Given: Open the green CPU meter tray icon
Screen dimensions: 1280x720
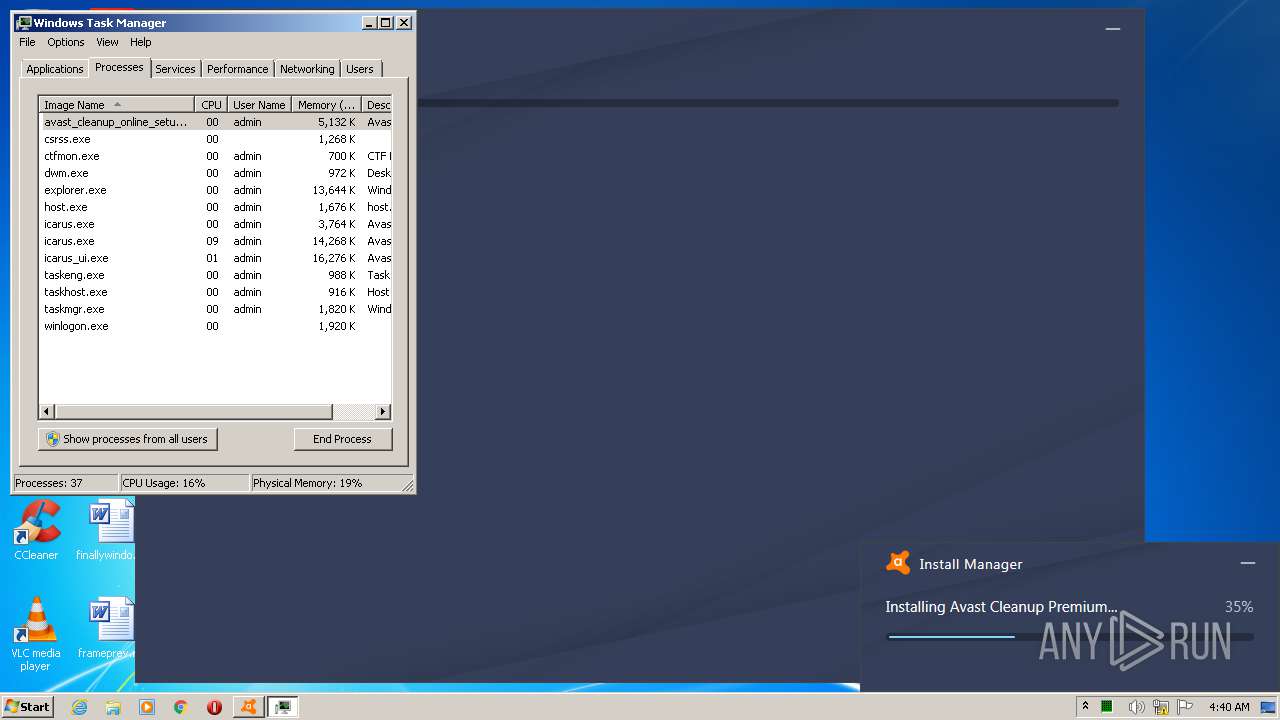Looking at the screenshot, I should 1107,707.
